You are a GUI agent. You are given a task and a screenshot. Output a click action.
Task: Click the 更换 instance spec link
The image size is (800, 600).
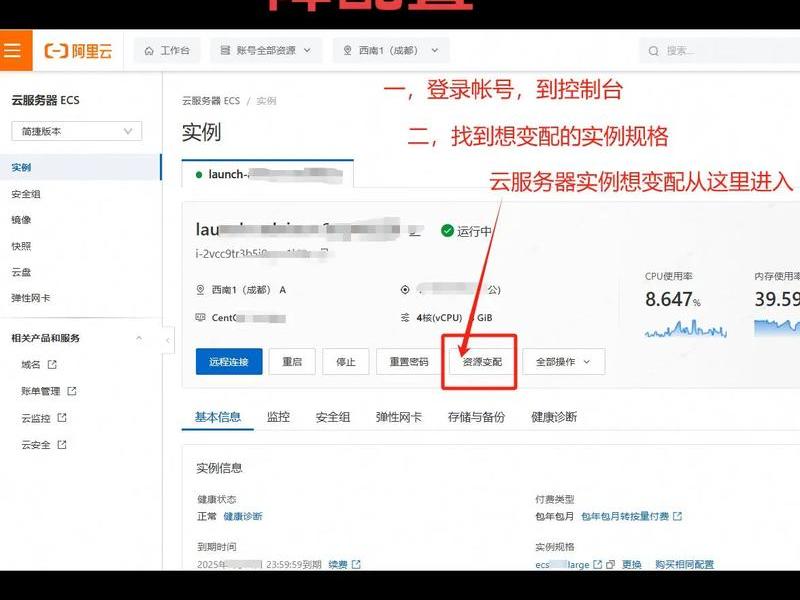click(x=632, y=564)
